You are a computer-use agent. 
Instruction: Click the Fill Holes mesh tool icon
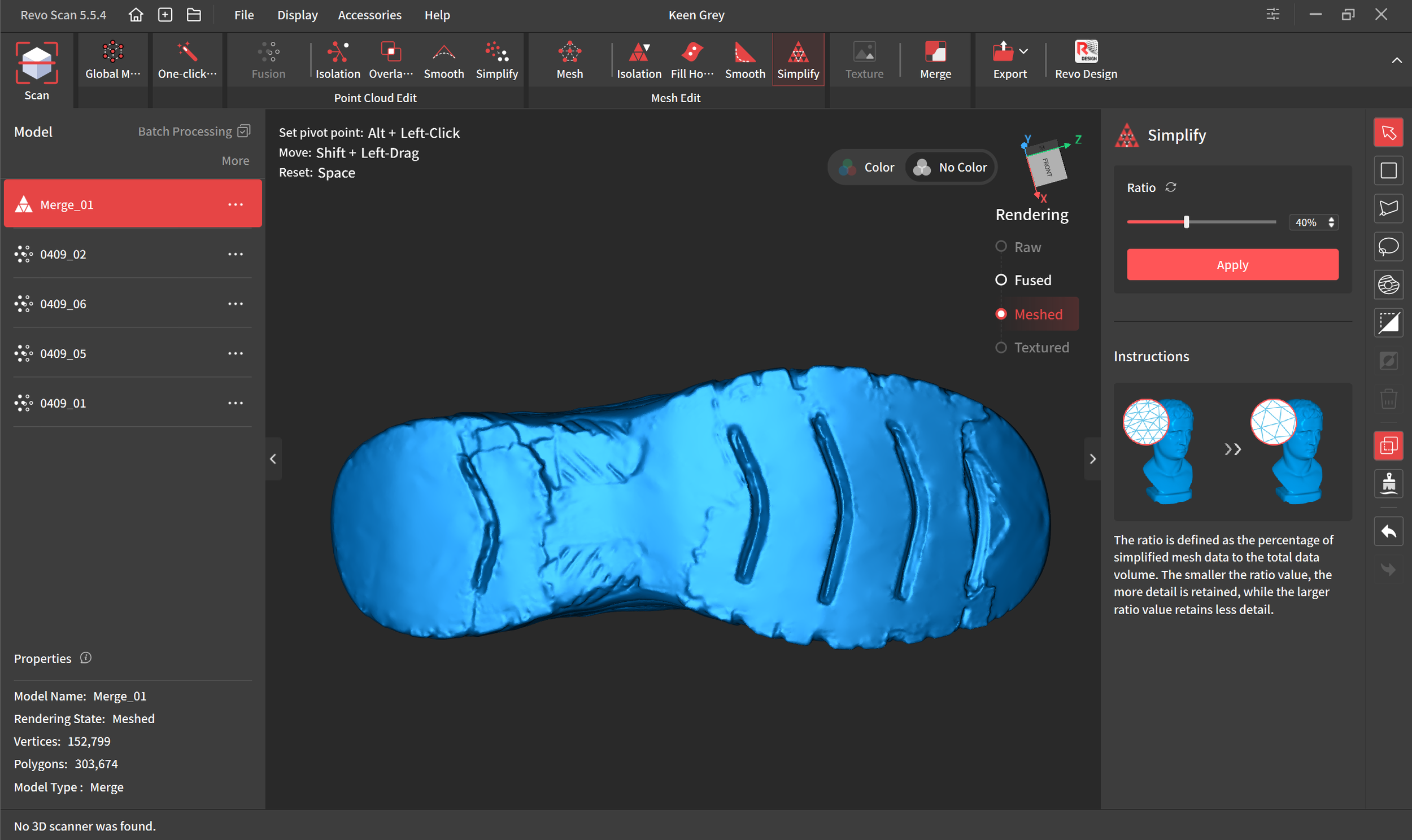pyautogui.click(x=691, y=53)
